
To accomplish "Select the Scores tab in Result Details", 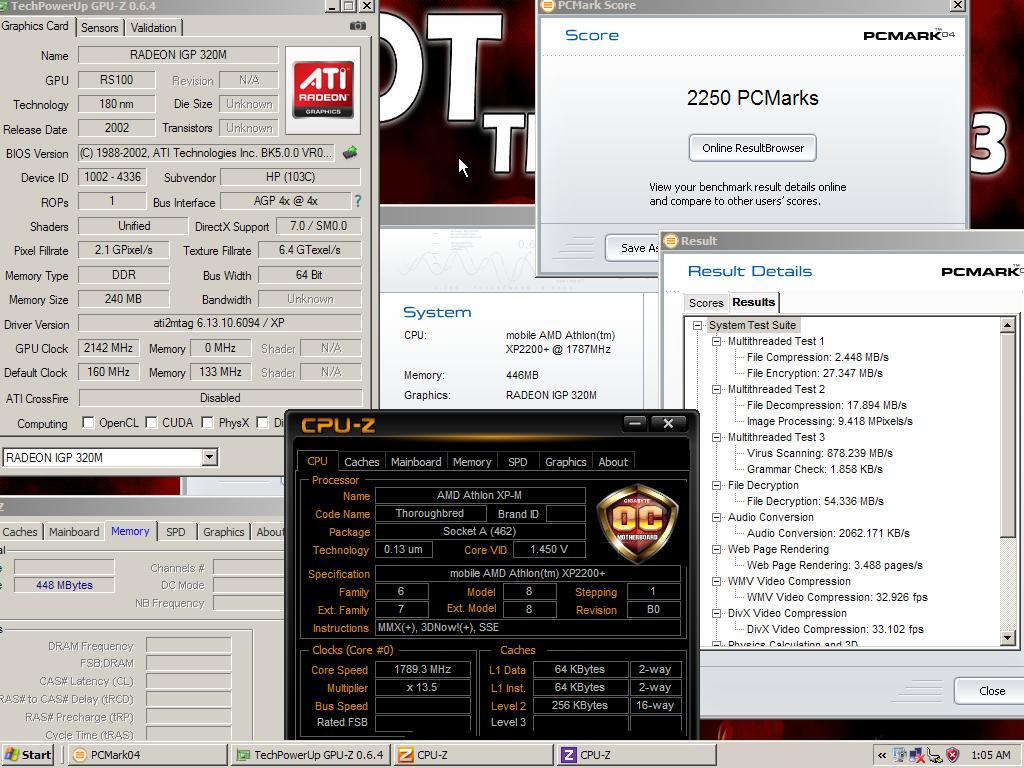I will coord(706,303).
